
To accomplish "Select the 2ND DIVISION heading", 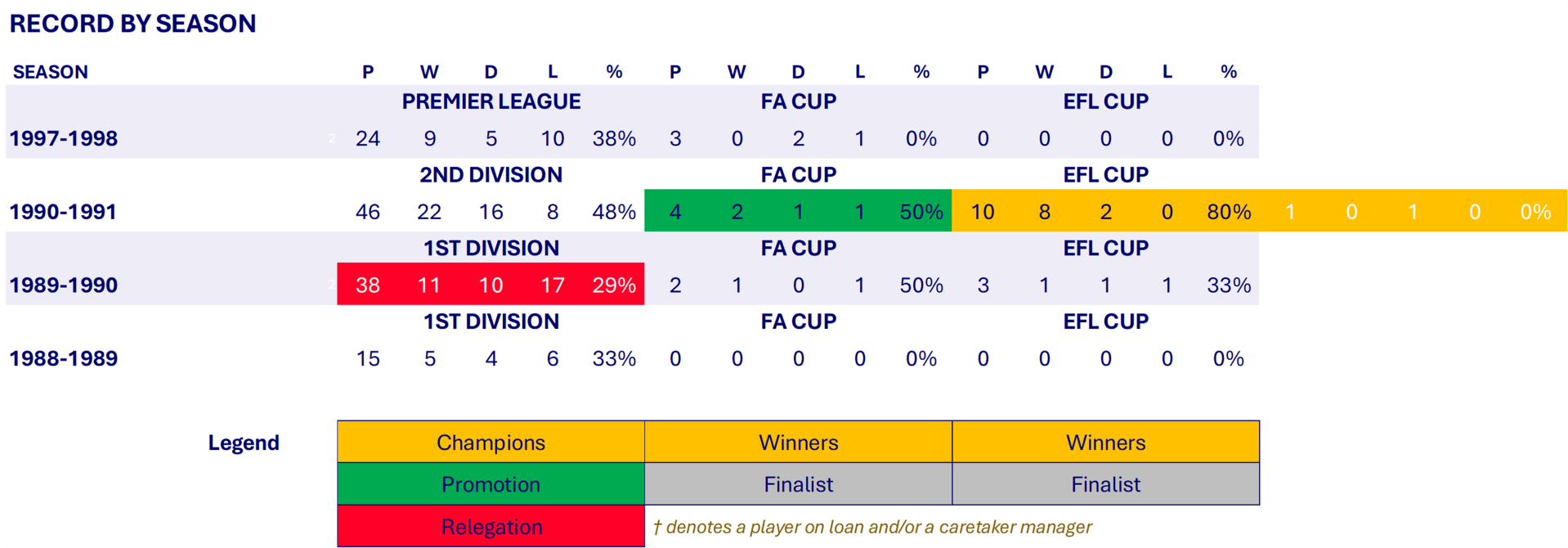I will point(491,175).
